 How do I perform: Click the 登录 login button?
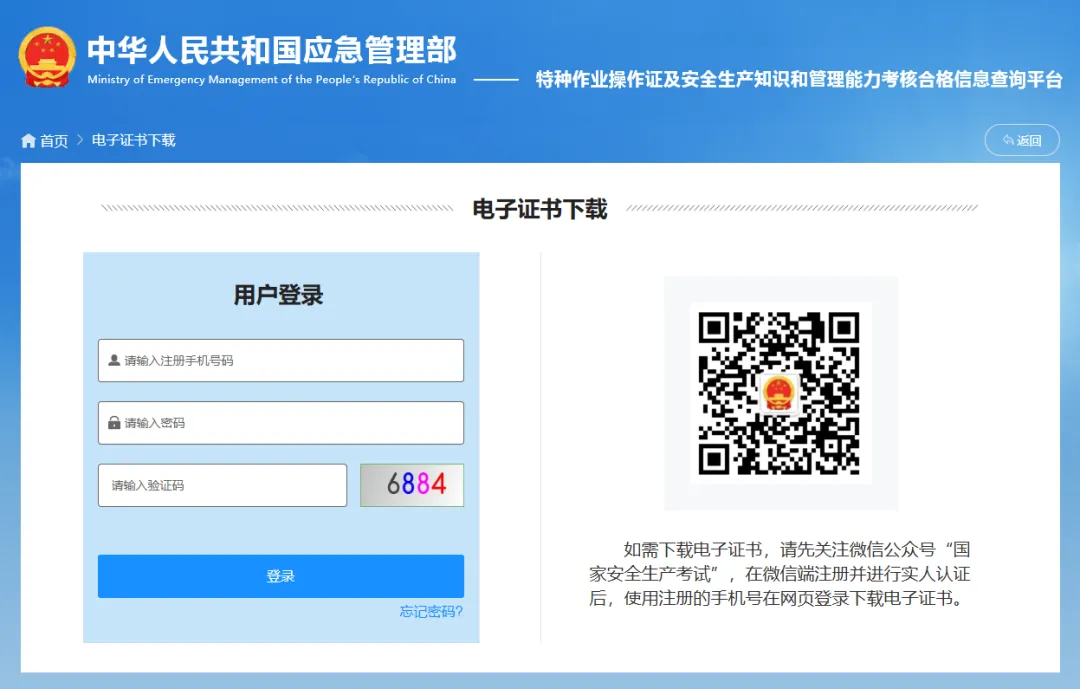click(x=281, y=576)
